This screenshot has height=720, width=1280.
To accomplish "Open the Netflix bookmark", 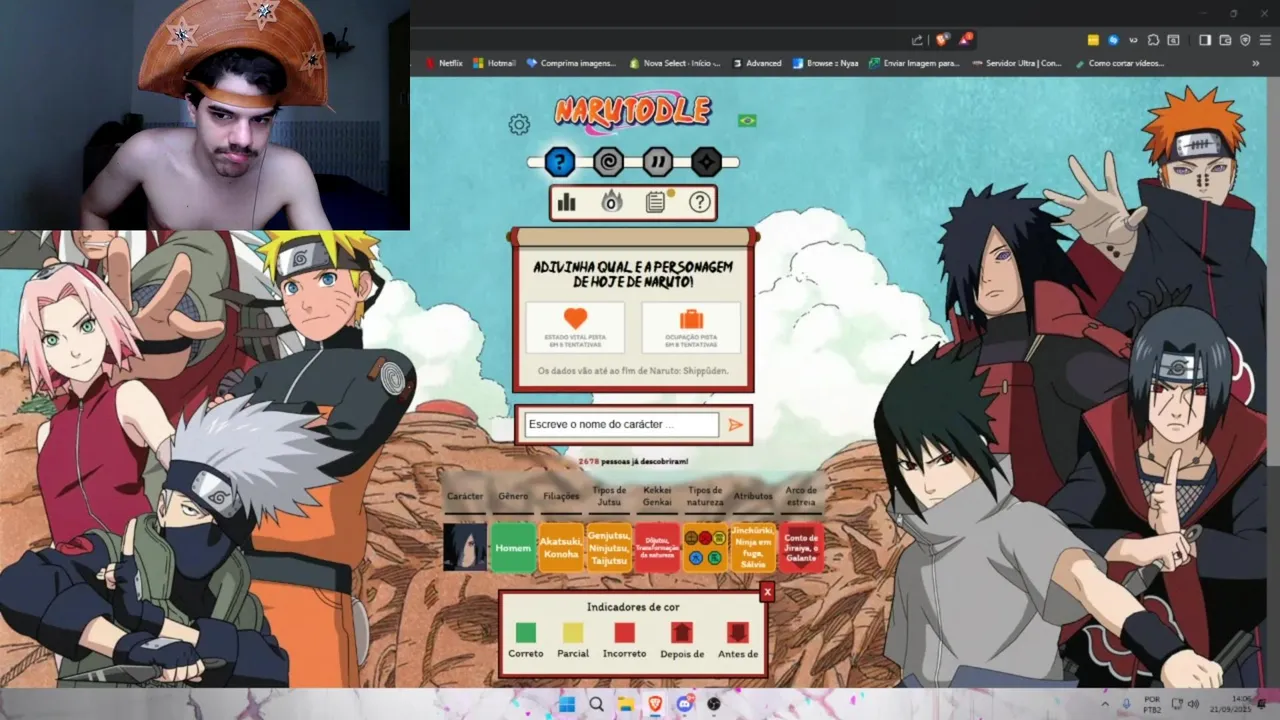I will click(x=444, y=63).
